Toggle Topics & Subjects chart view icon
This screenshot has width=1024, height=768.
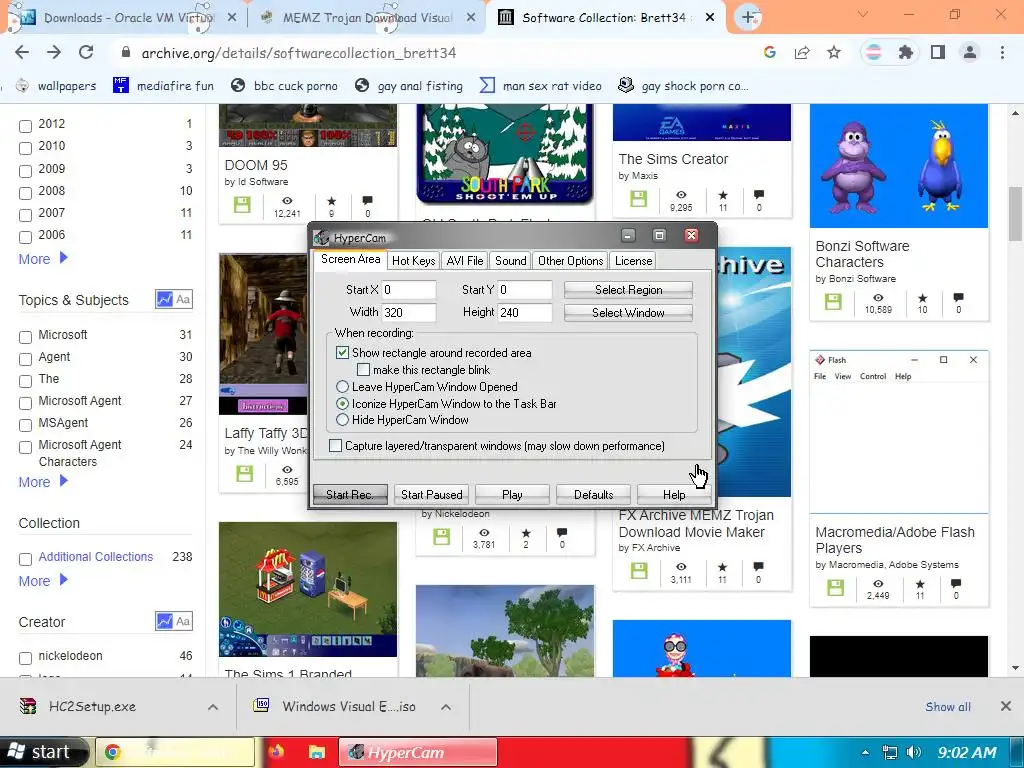click(x=165, y=299)
